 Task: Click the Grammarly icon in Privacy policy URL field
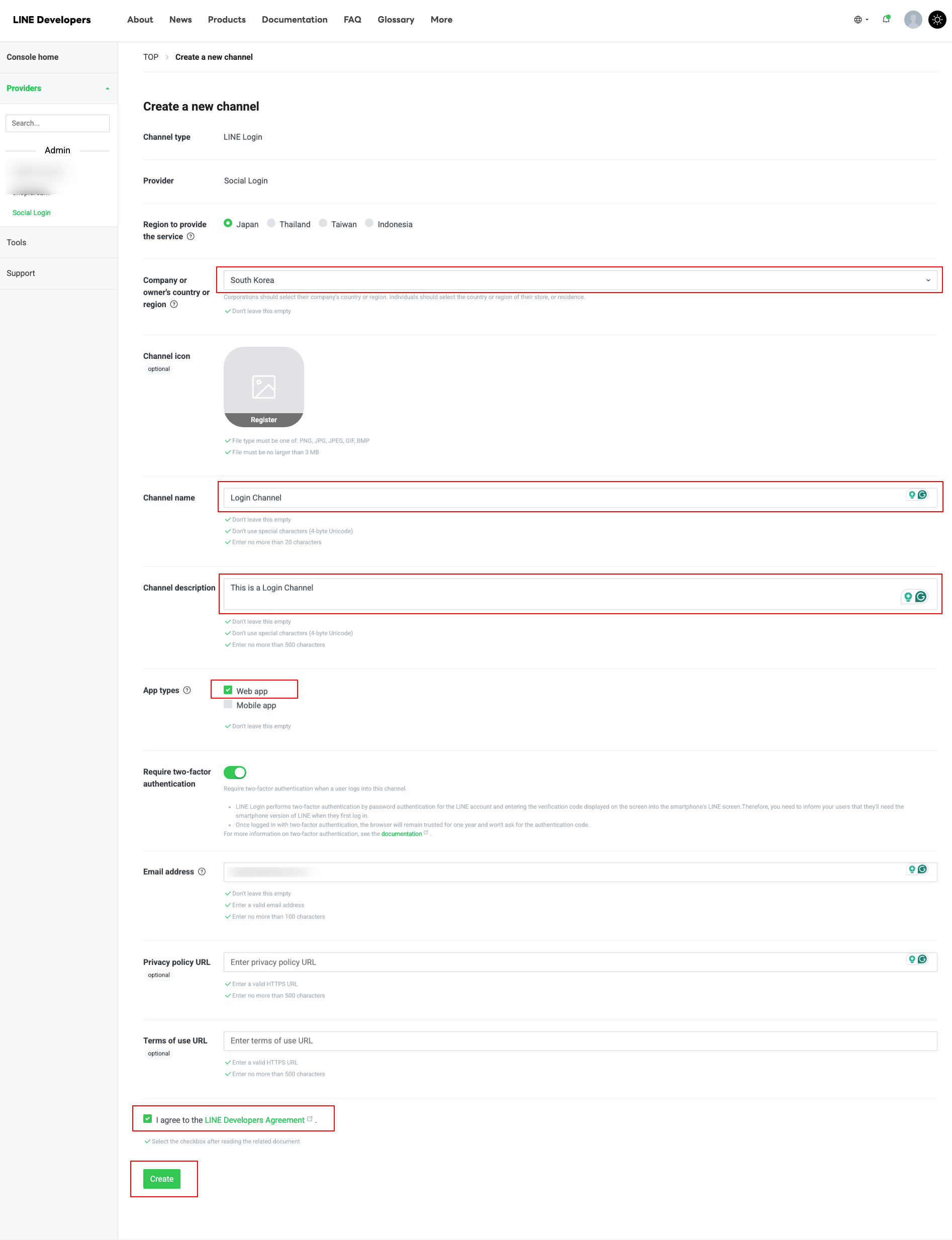(922, 960)
